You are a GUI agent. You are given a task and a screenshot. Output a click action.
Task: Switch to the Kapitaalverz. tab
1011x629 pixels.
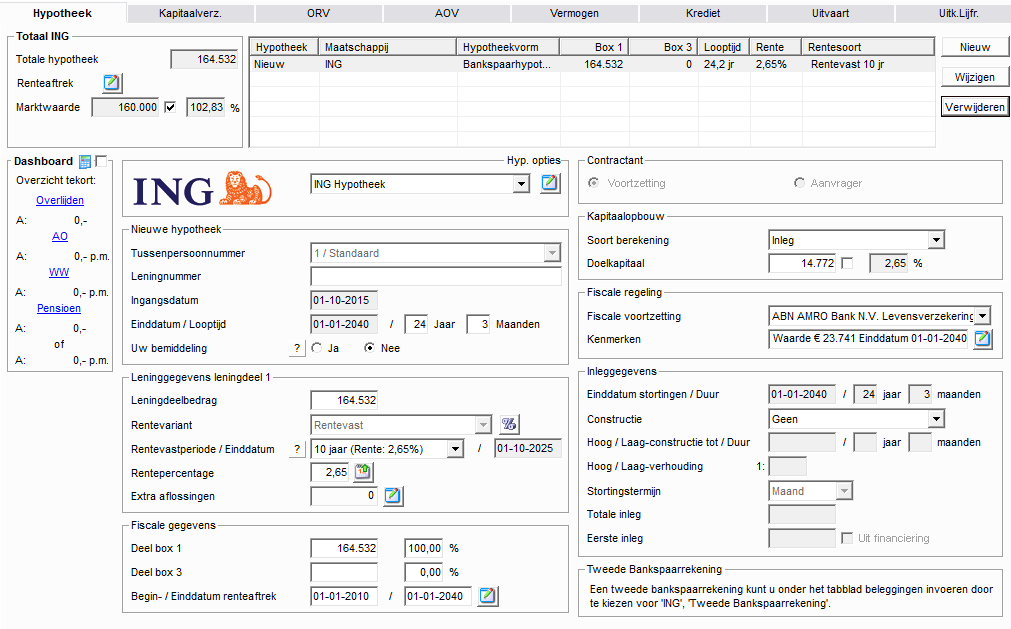[x=190, y=13]
